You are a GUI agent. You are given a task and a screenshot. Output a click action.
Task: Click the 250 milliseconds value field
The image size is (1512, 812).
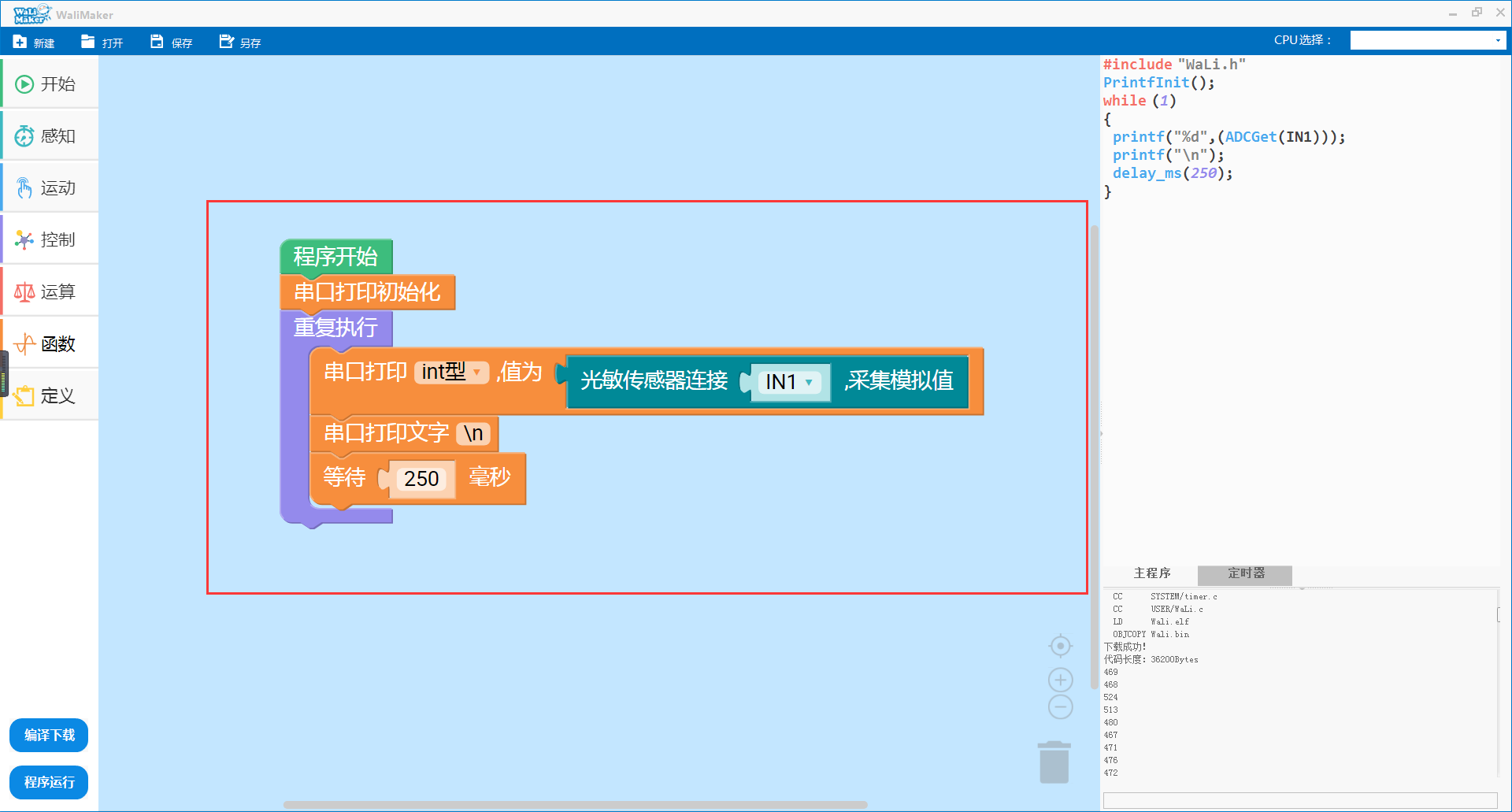(x=421, y=479)
